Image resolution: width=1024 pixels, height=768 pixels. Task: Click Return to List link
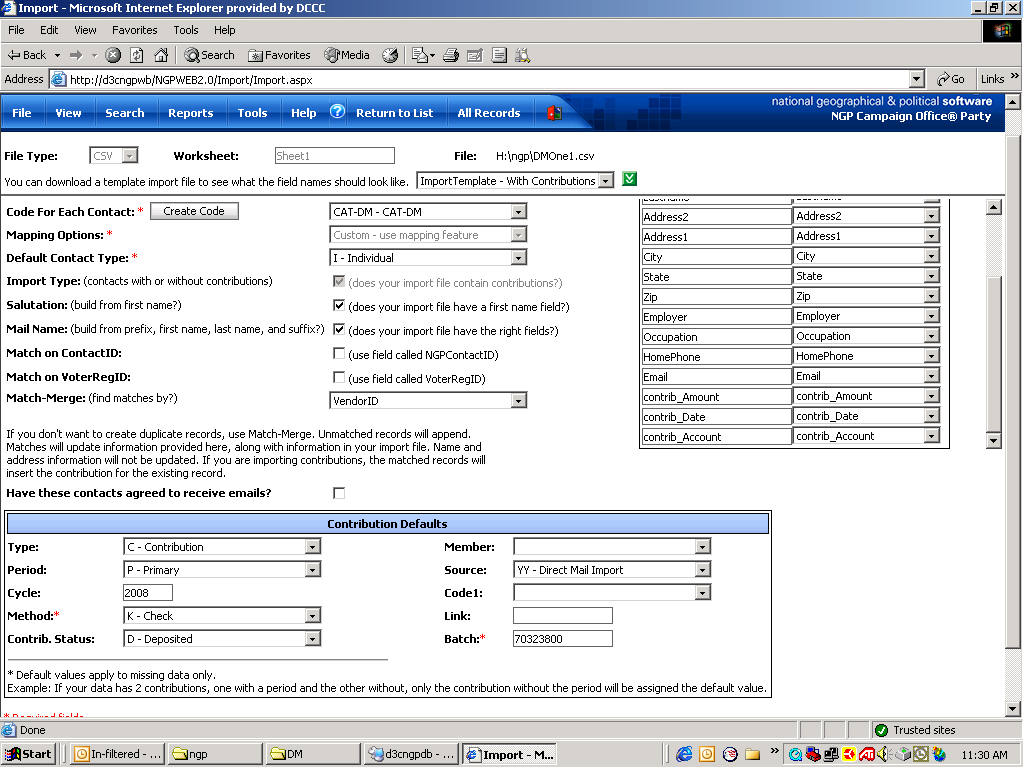394,113
